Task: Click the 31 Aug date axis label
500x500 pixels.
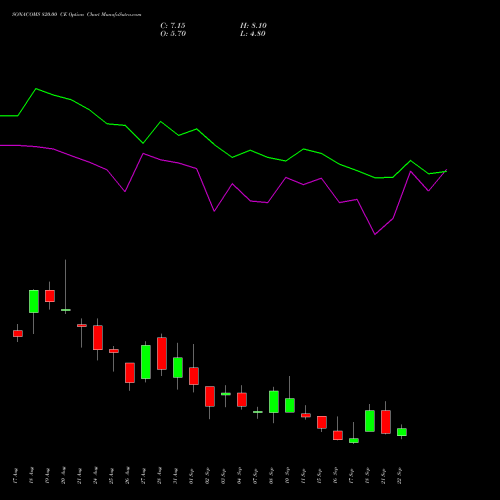Action: click(x=175, y=476)
